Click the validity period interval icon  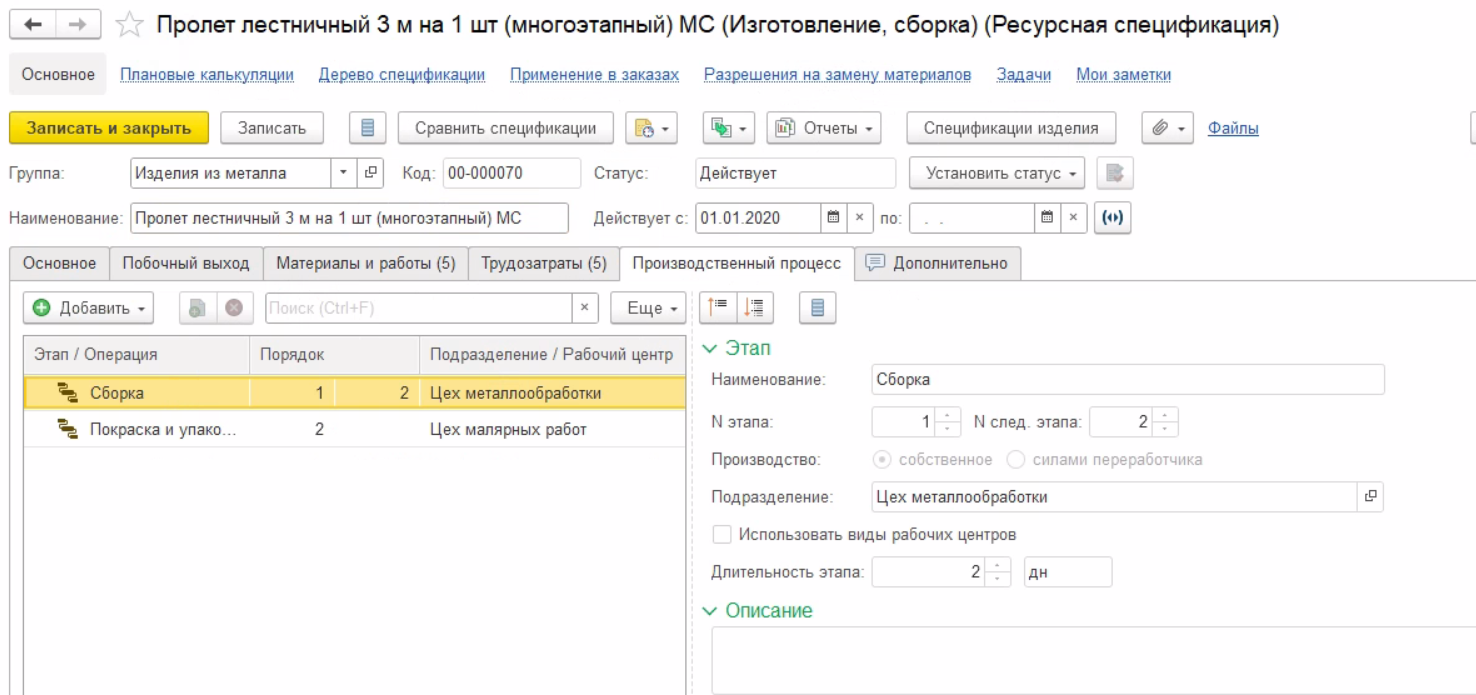tap(1112, 217)
